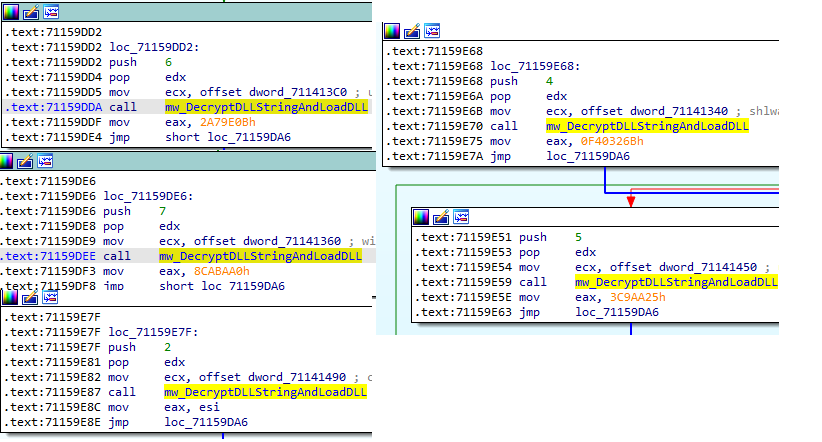Click label loc_71159DD2: in its block

tap(154, 47)
